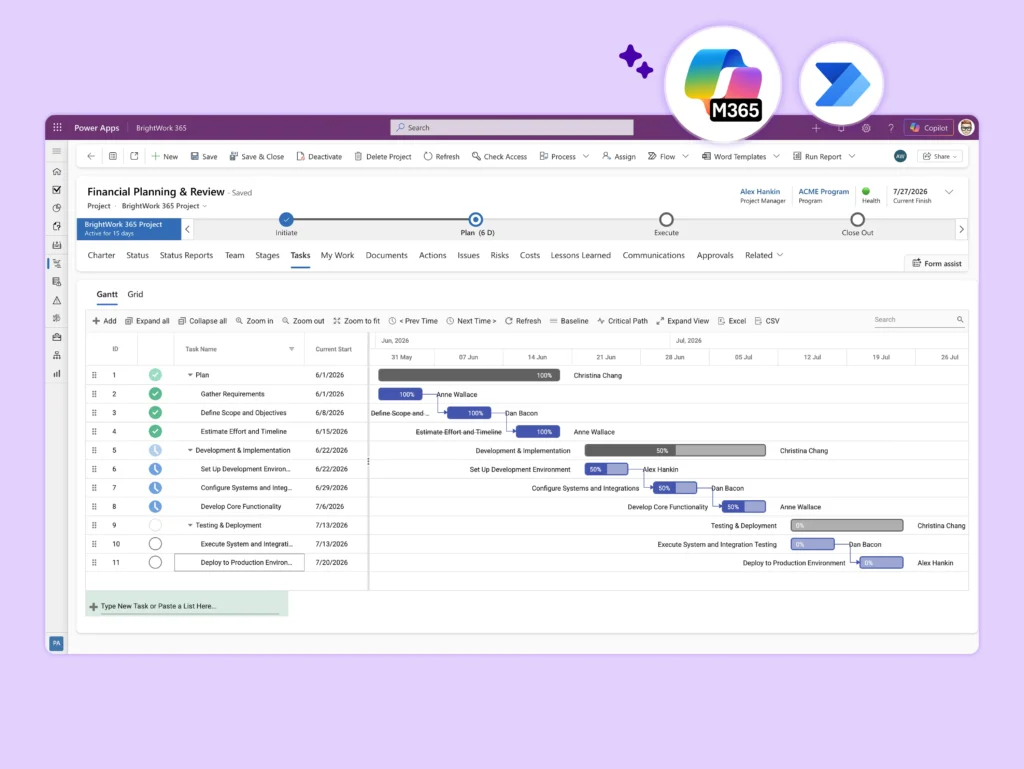Click Refresh in the command bar
The height and width of the screenshot is (769, 1024).
click(x=441, y=157)
